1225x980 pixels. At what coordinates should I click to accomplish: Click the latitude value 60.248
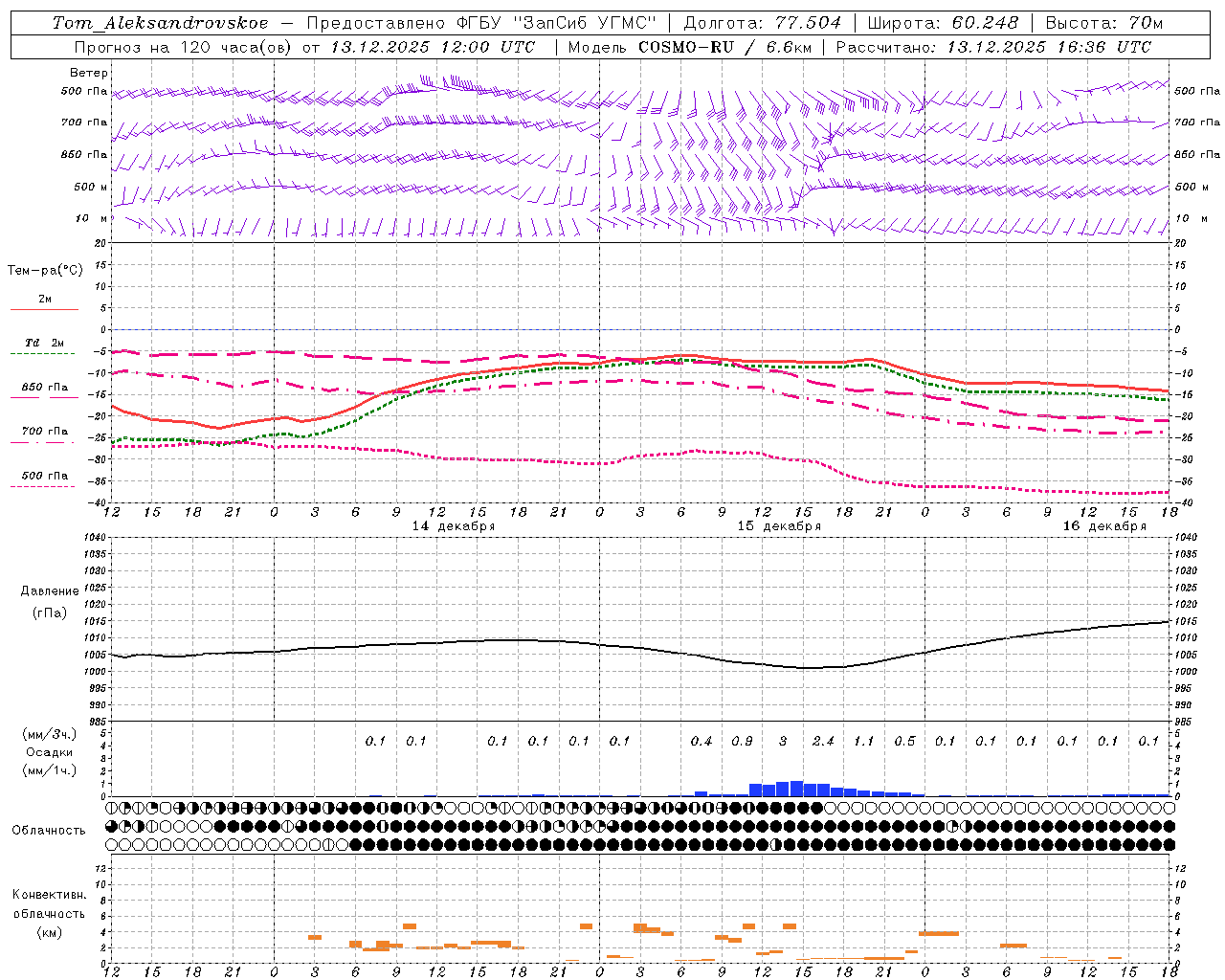coord(986,23)
